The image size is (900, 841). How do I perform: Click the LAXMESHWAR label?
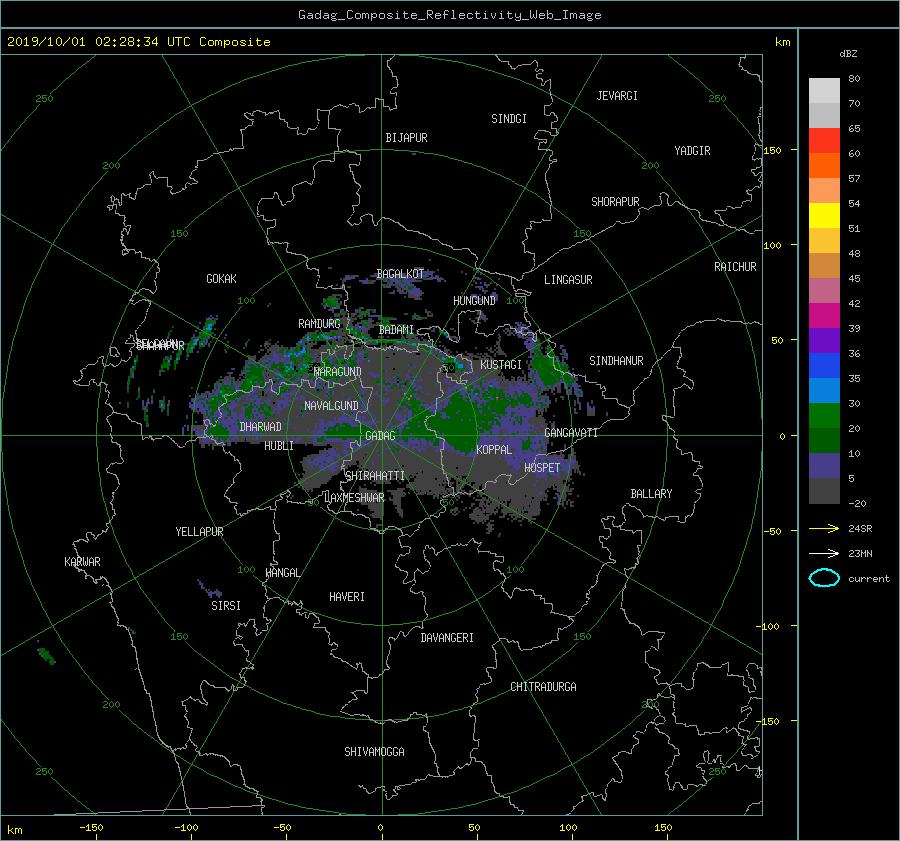coord(354,498)
